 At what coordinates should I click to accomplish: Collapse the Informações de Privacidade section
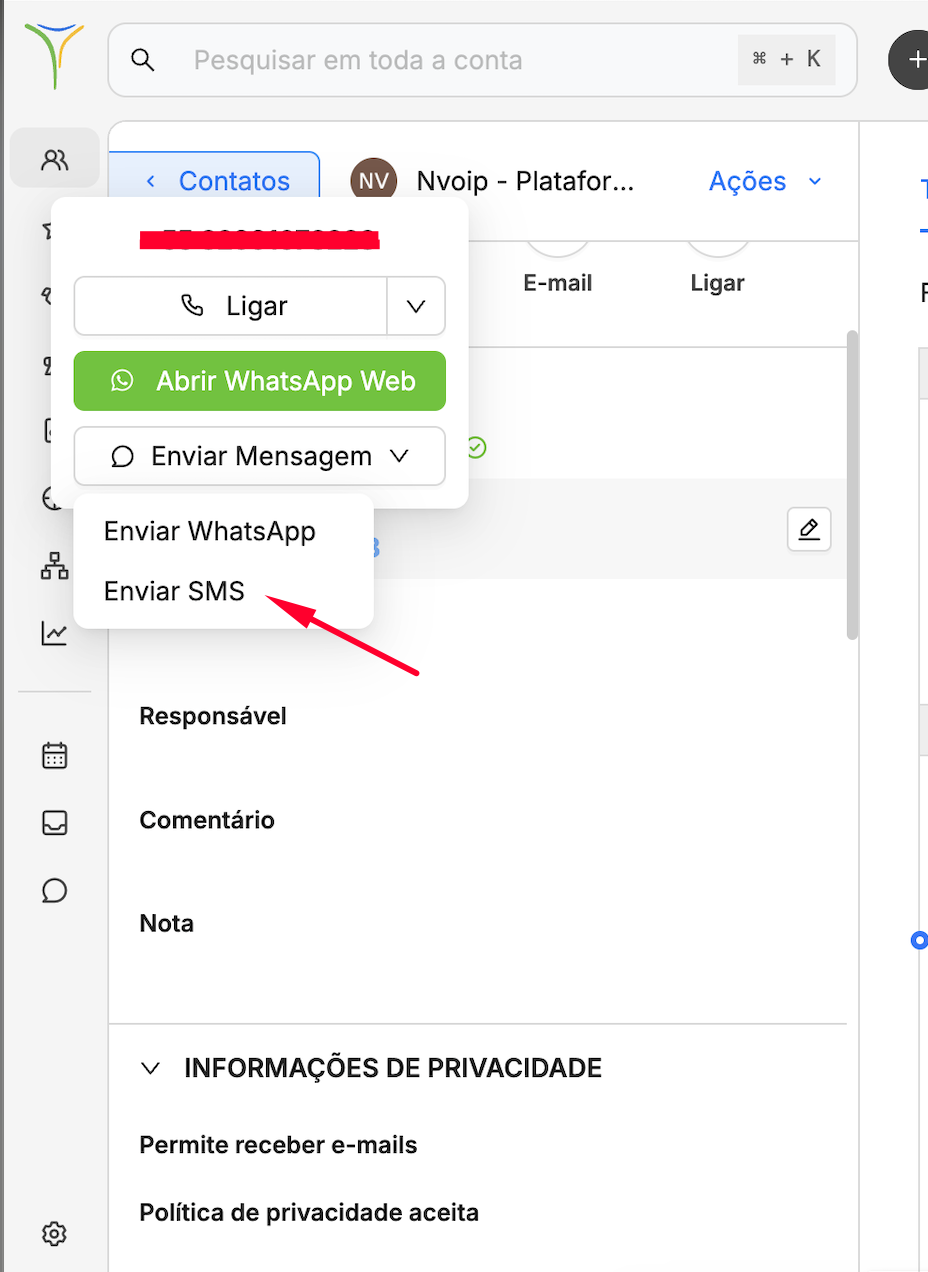(151, 1068)
